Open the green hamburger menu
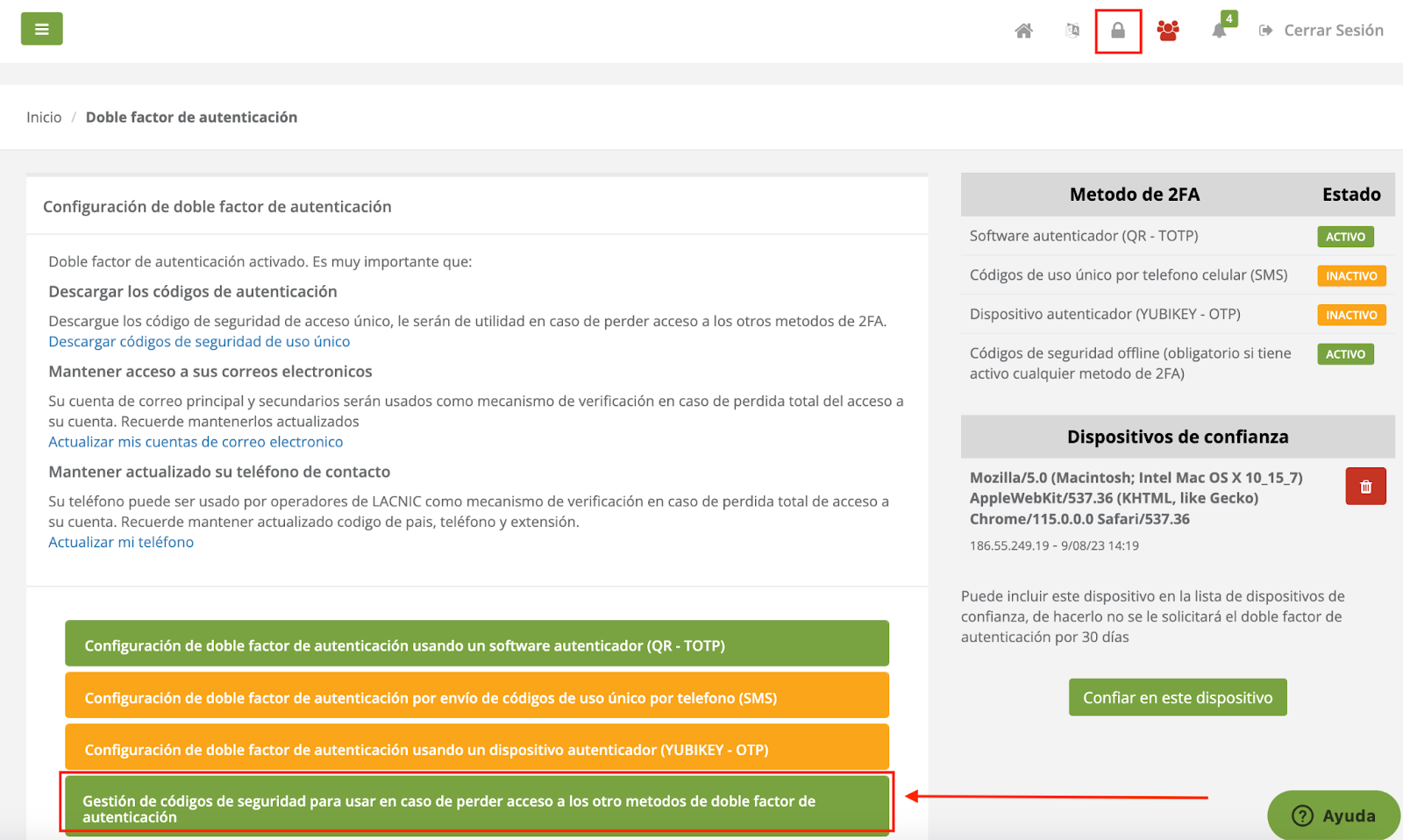Image resolution: width=1403 pixels, height=840 pixels. [x=41, y=29]
